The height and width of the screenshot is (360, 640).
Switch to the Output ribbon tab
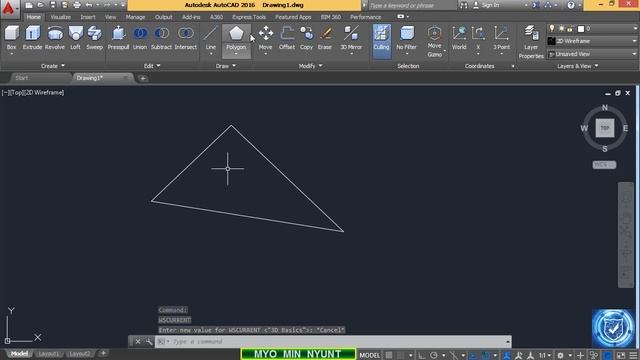(x=163, y=17)
